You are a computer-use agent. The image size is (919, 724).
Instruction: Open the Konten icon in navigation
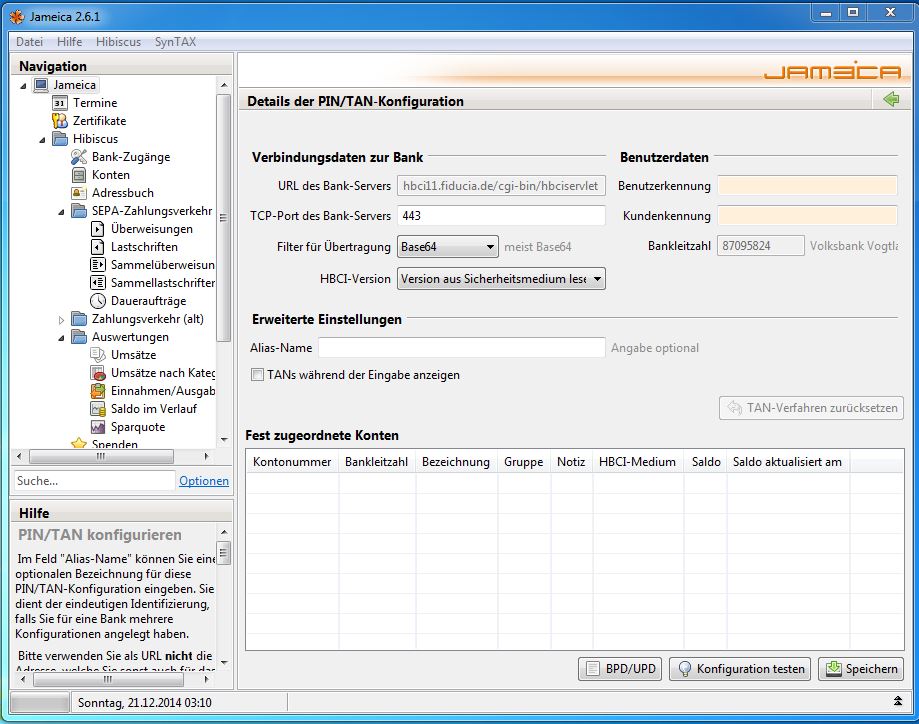coord(79,175)
